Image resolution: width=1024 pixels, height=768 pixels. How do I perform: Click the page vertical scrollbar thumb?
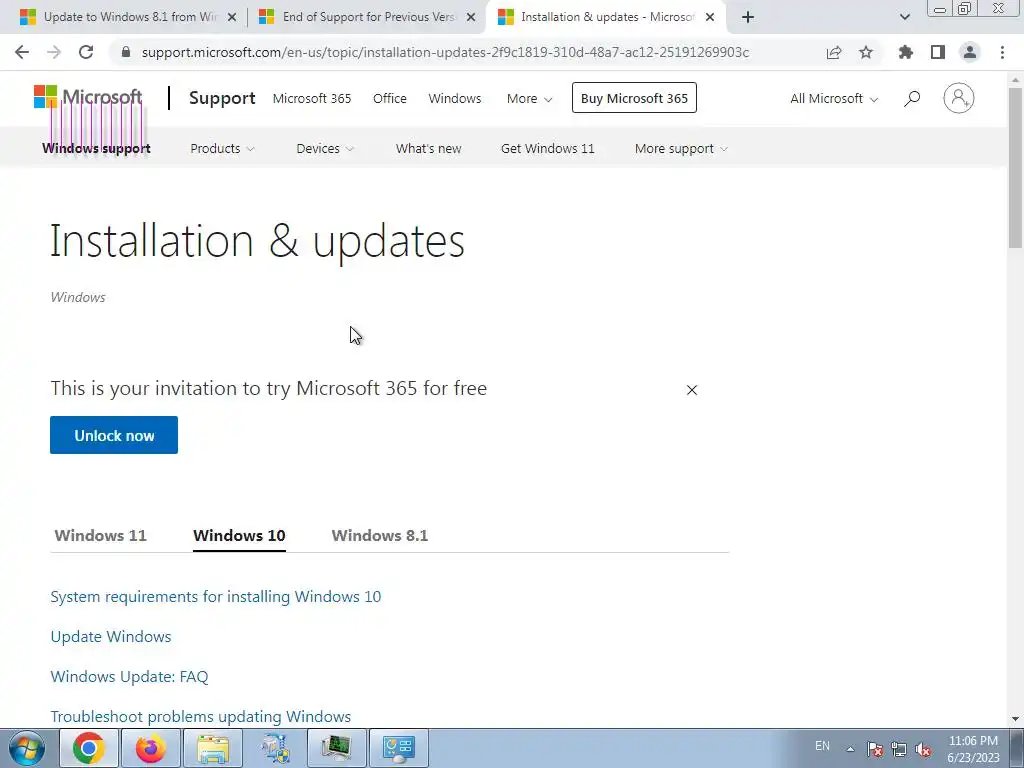pos(1015,167)
